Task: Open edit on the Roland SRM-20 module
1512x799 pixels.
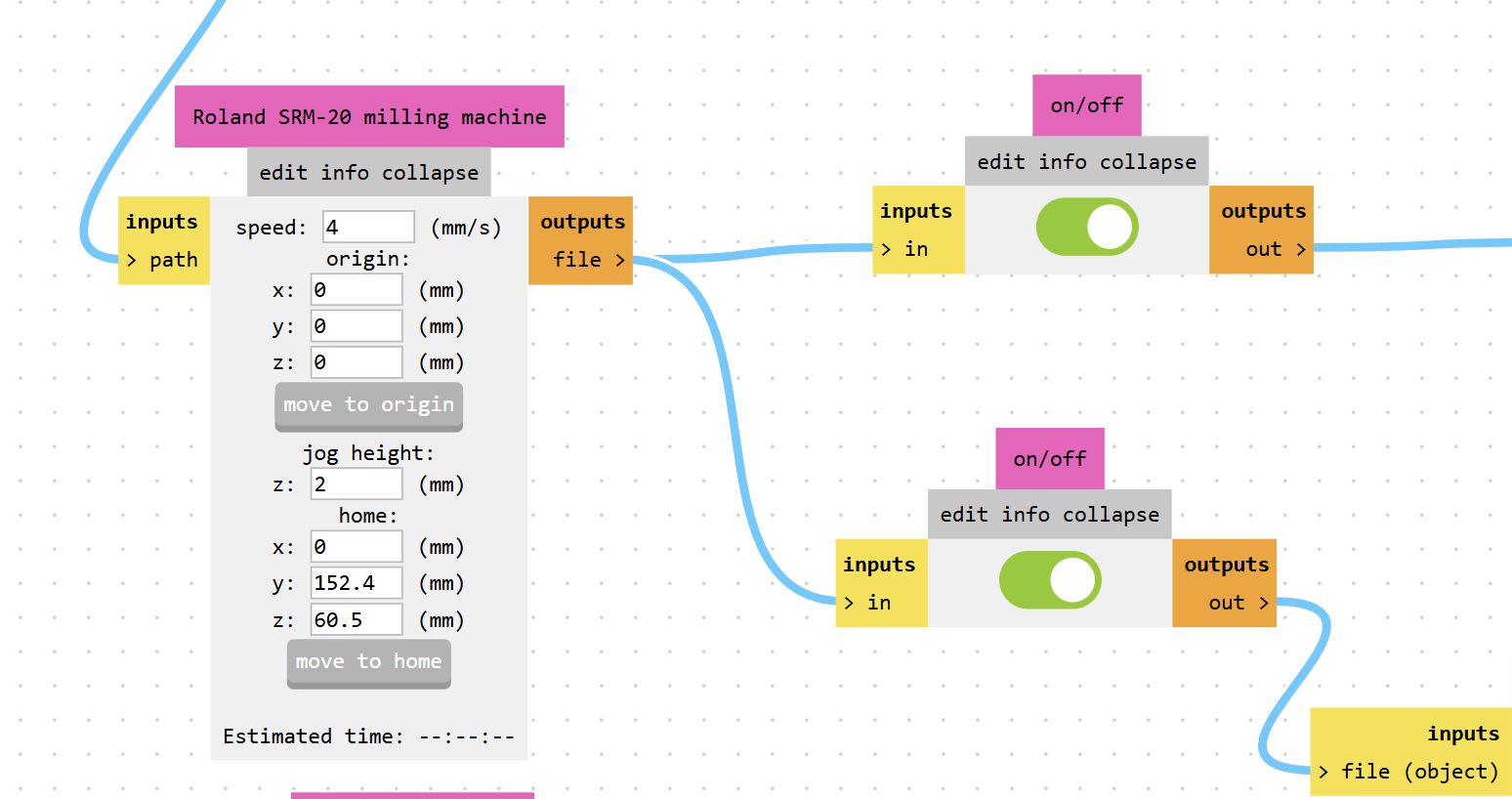Action: 283,173
